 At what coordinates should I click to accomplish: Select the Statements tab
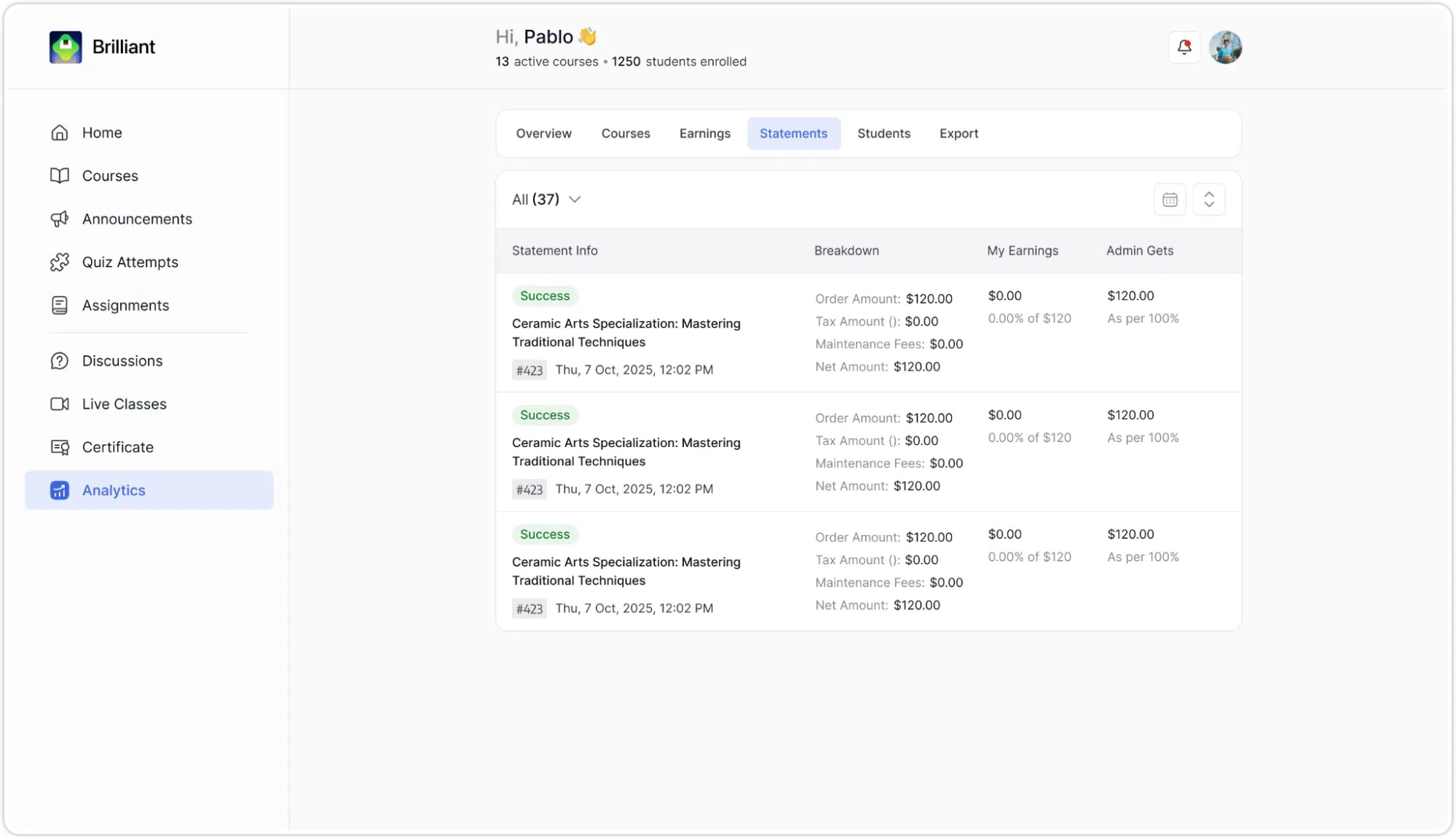[793, 134]
